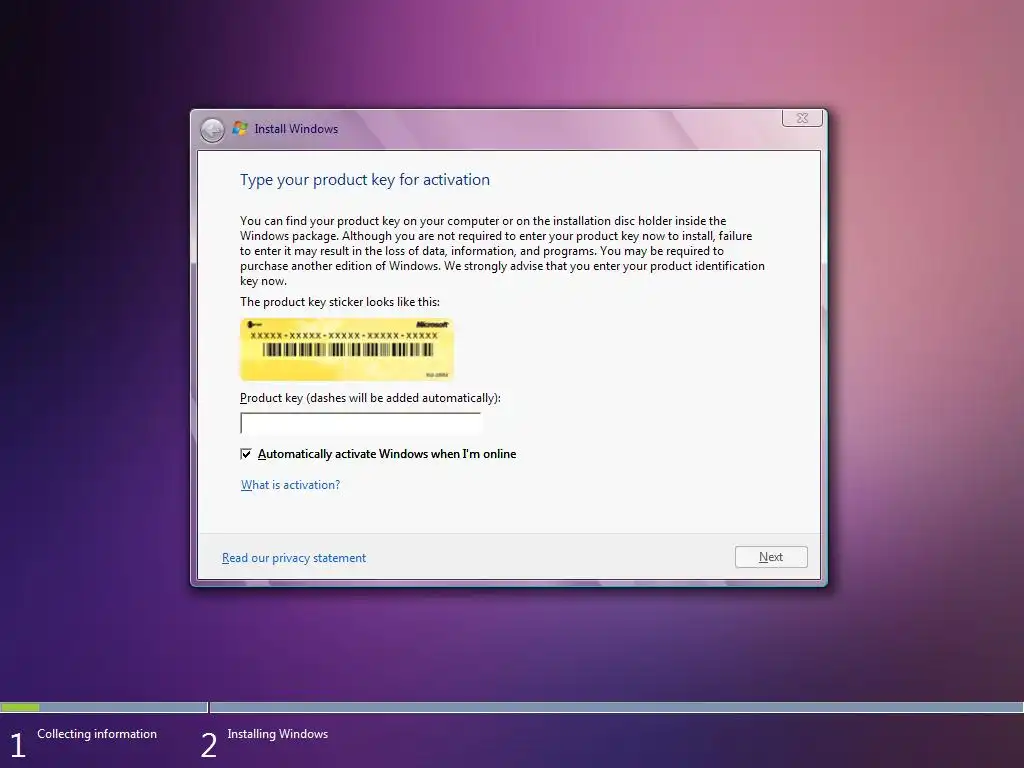Click the Type your product key heading
Screen dimensions: 1024x768
[x=364, y=180]
